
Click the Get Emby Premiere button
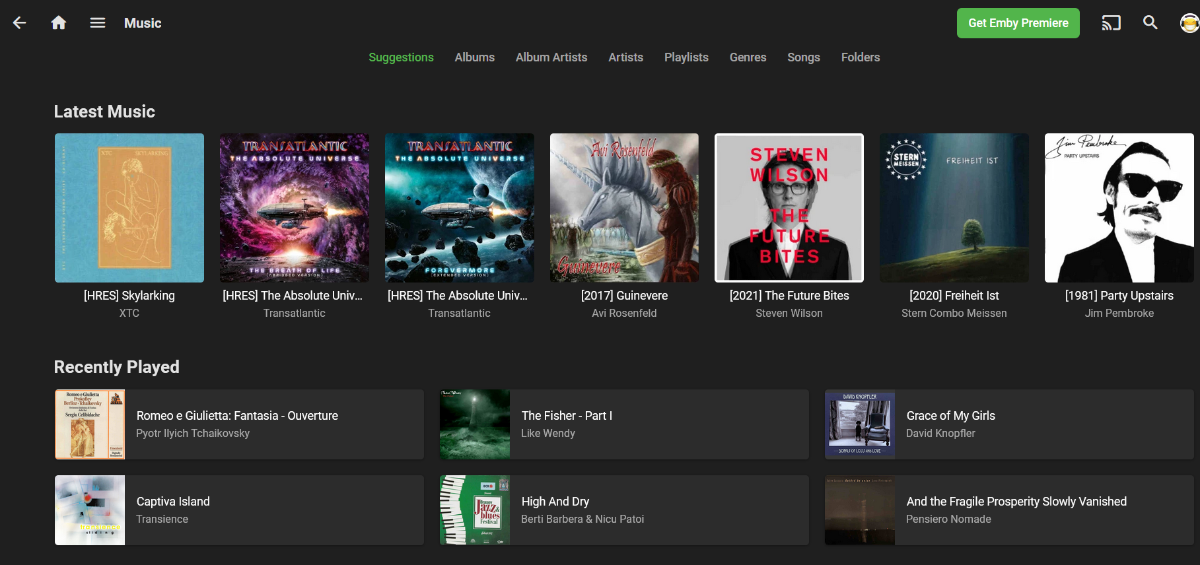pos(1018,23)
